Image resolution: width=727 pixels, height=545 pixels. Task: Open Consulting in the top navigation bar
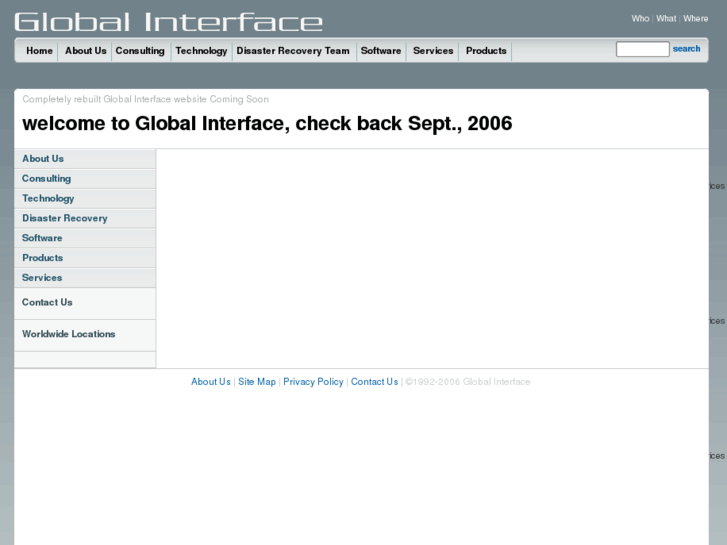click(140, 51)
